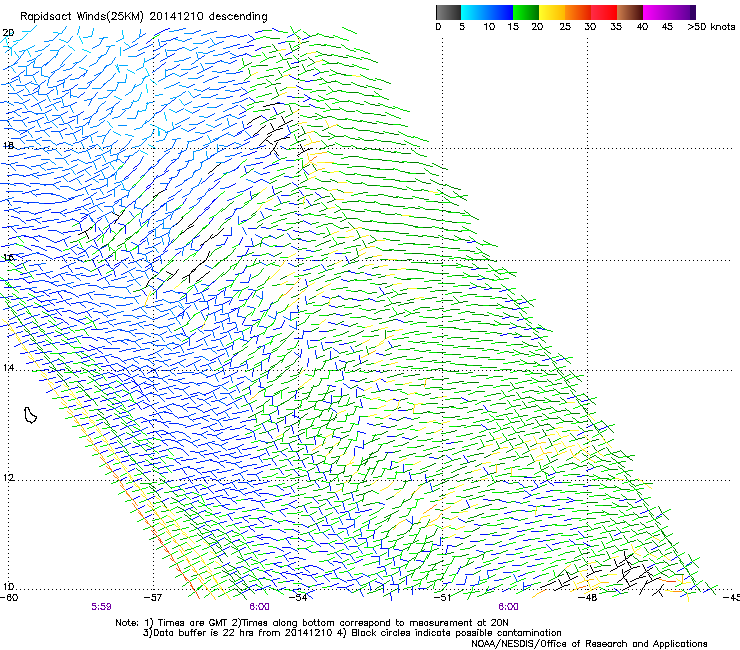
Task: Click the gray 0-5 knots legend swatch
Action: [x=448, y=12]
